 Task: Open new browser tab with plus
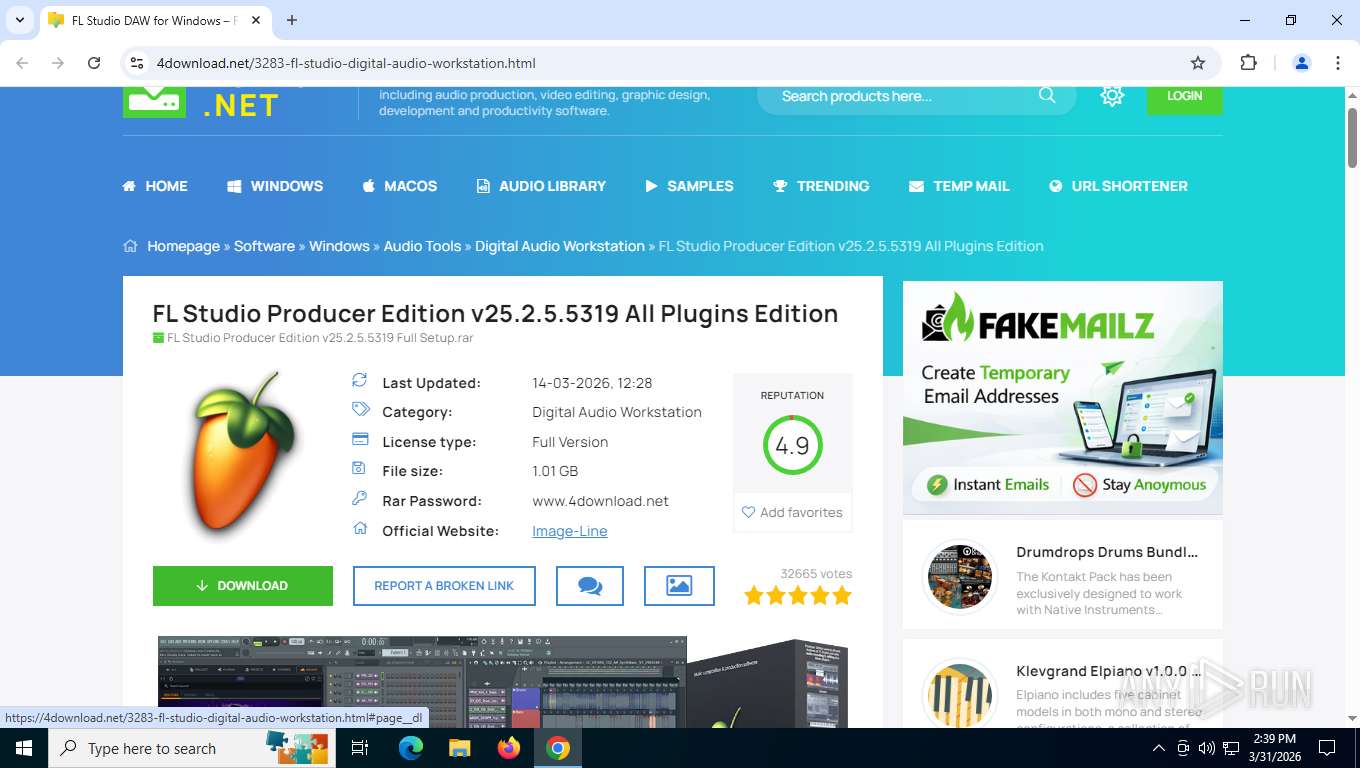point(292,20)
